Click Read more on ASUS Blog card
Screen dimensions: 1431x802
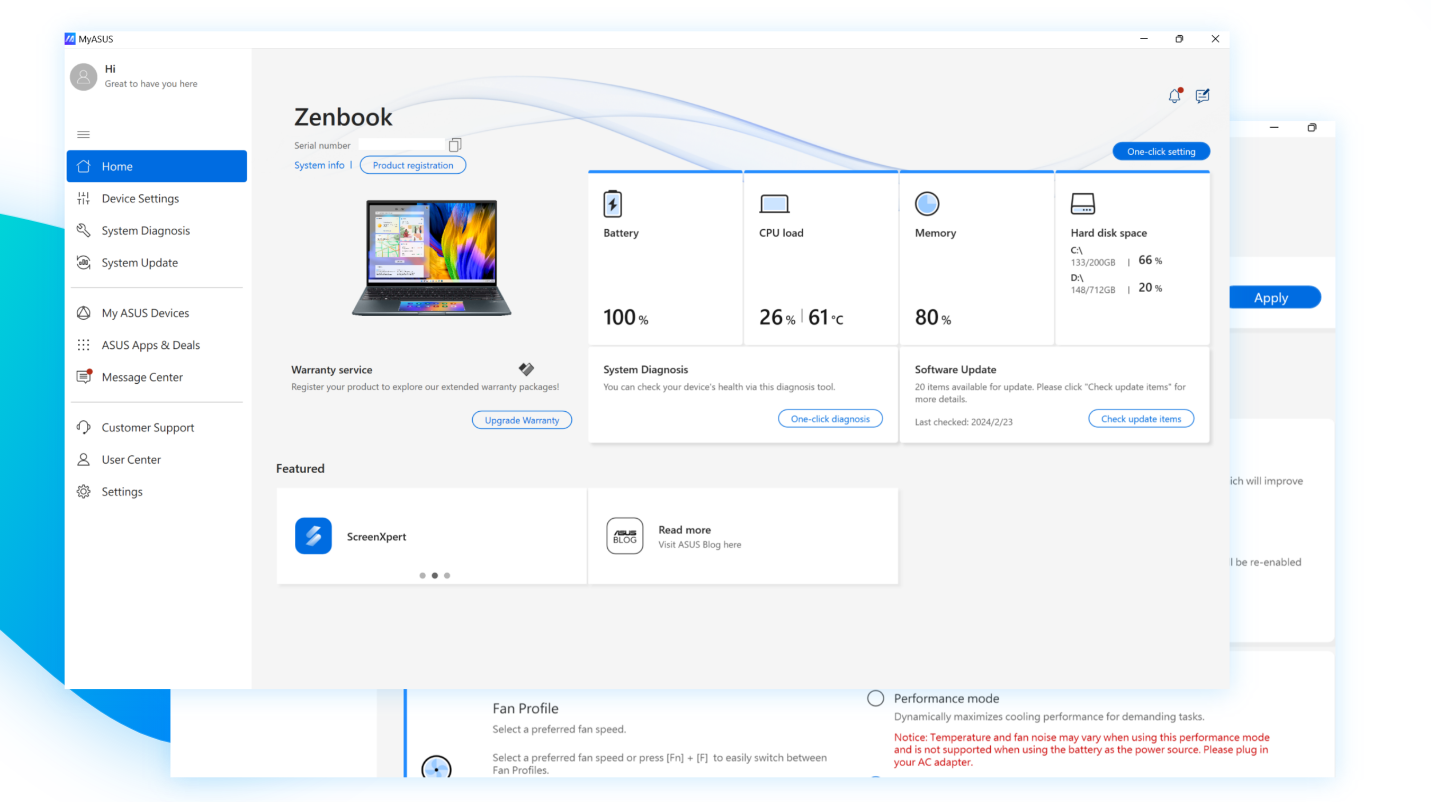[685, 530]
